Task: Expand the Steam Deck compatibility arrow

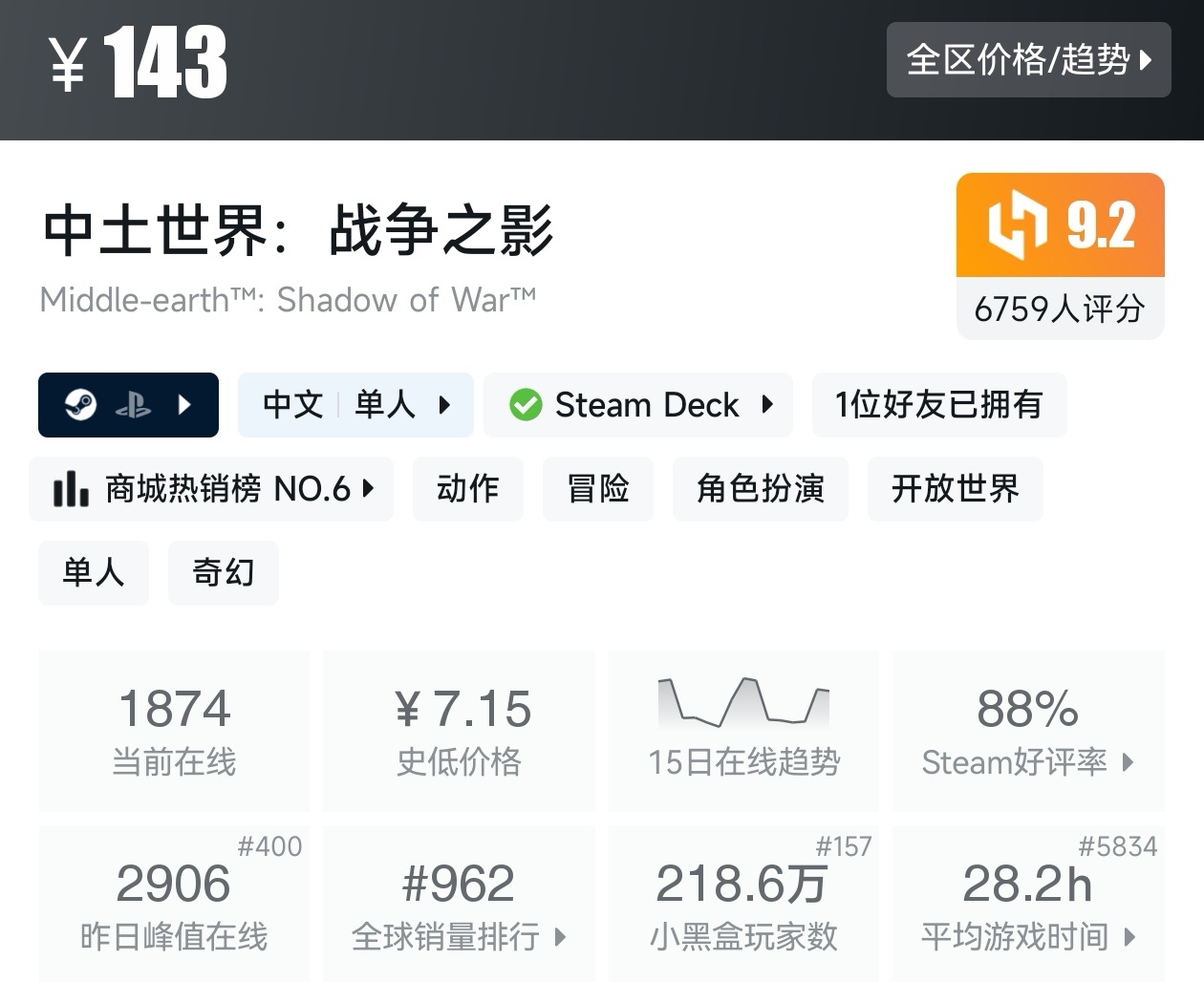Action: click(766, 404)
